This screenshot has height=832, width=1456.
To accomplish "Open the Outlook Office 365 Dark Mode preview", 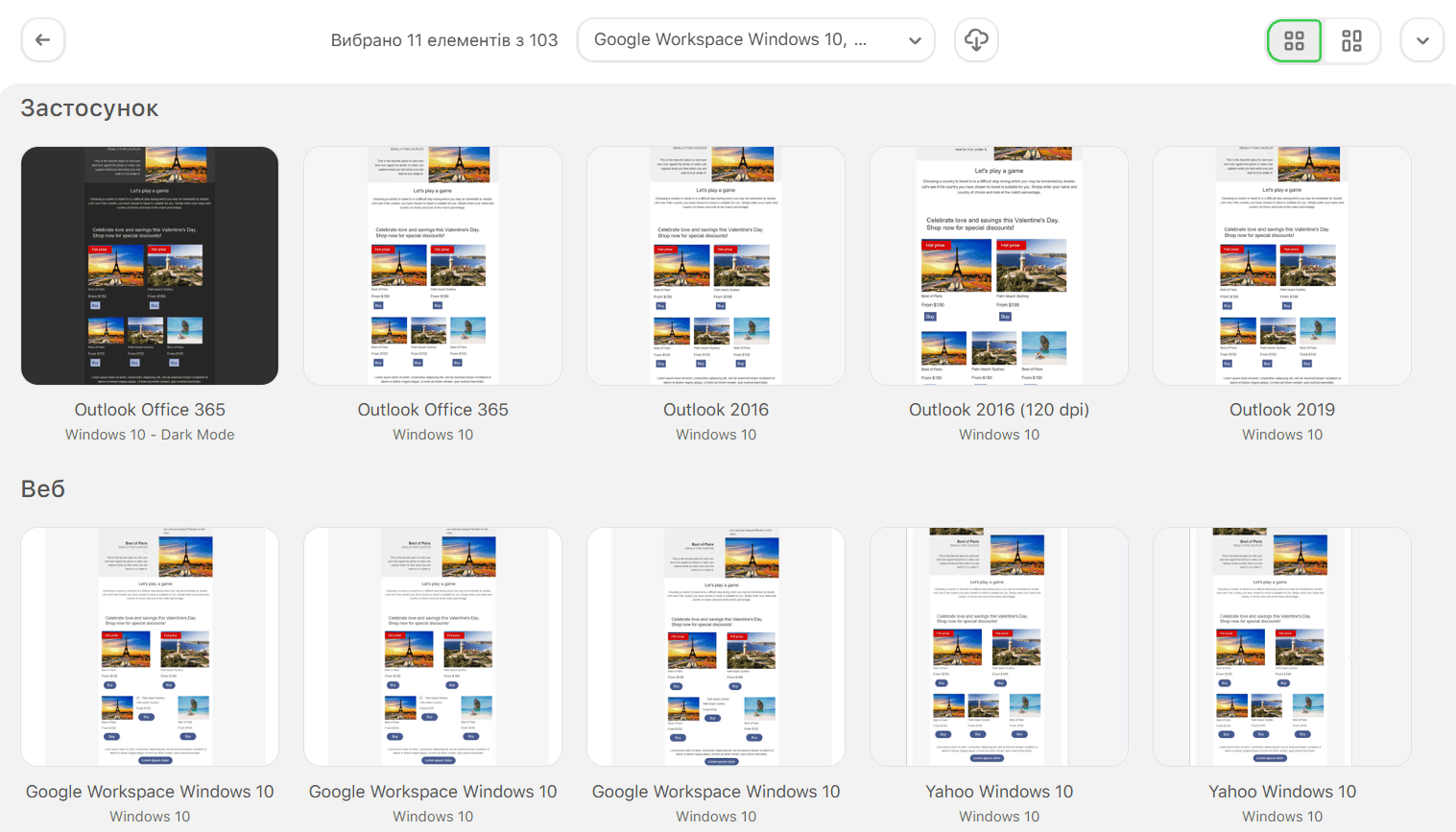I will point(150,266).
